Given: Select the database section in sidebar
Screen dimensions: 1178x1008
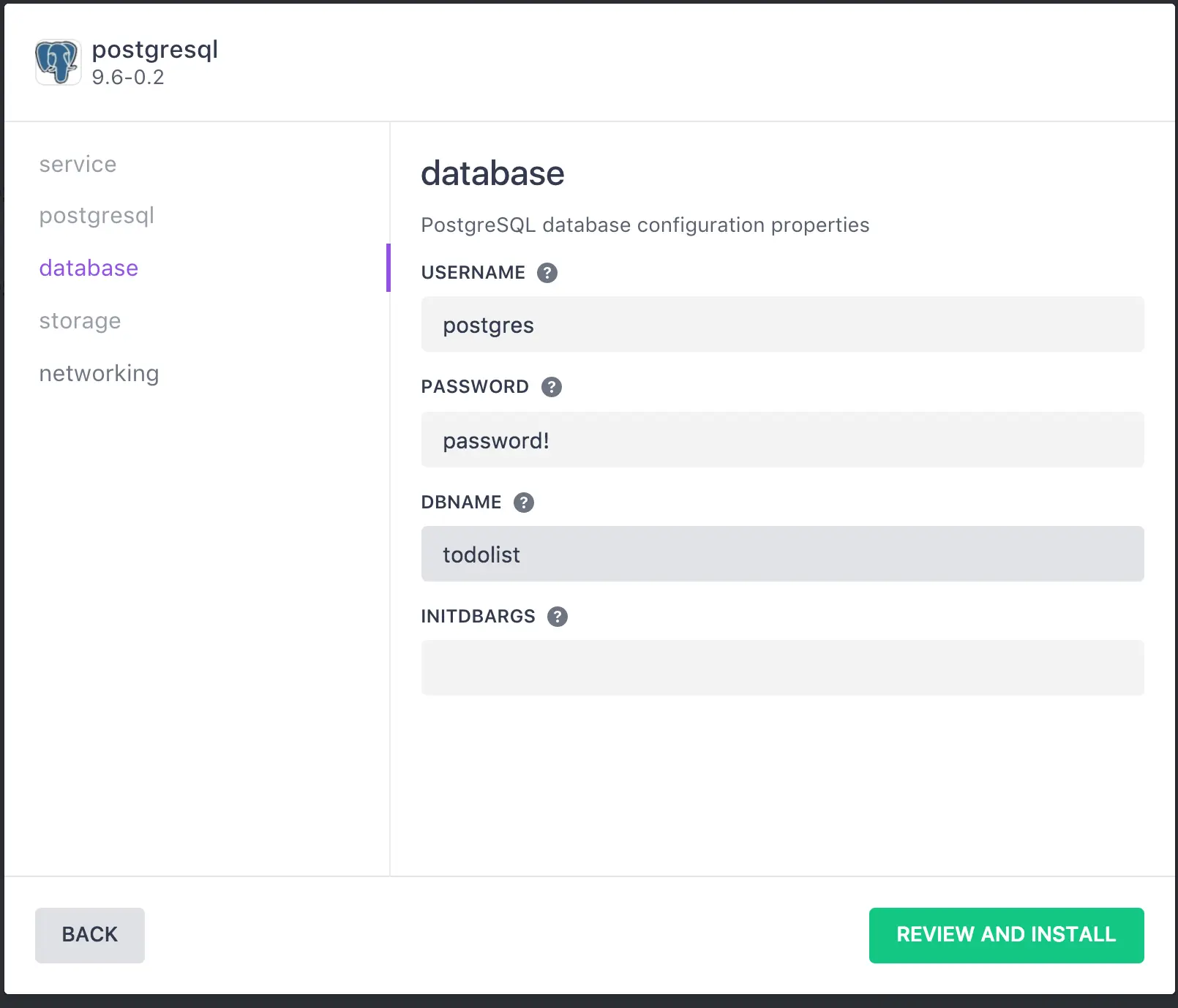Looking at the screenshot, I should tap(89, 268).
